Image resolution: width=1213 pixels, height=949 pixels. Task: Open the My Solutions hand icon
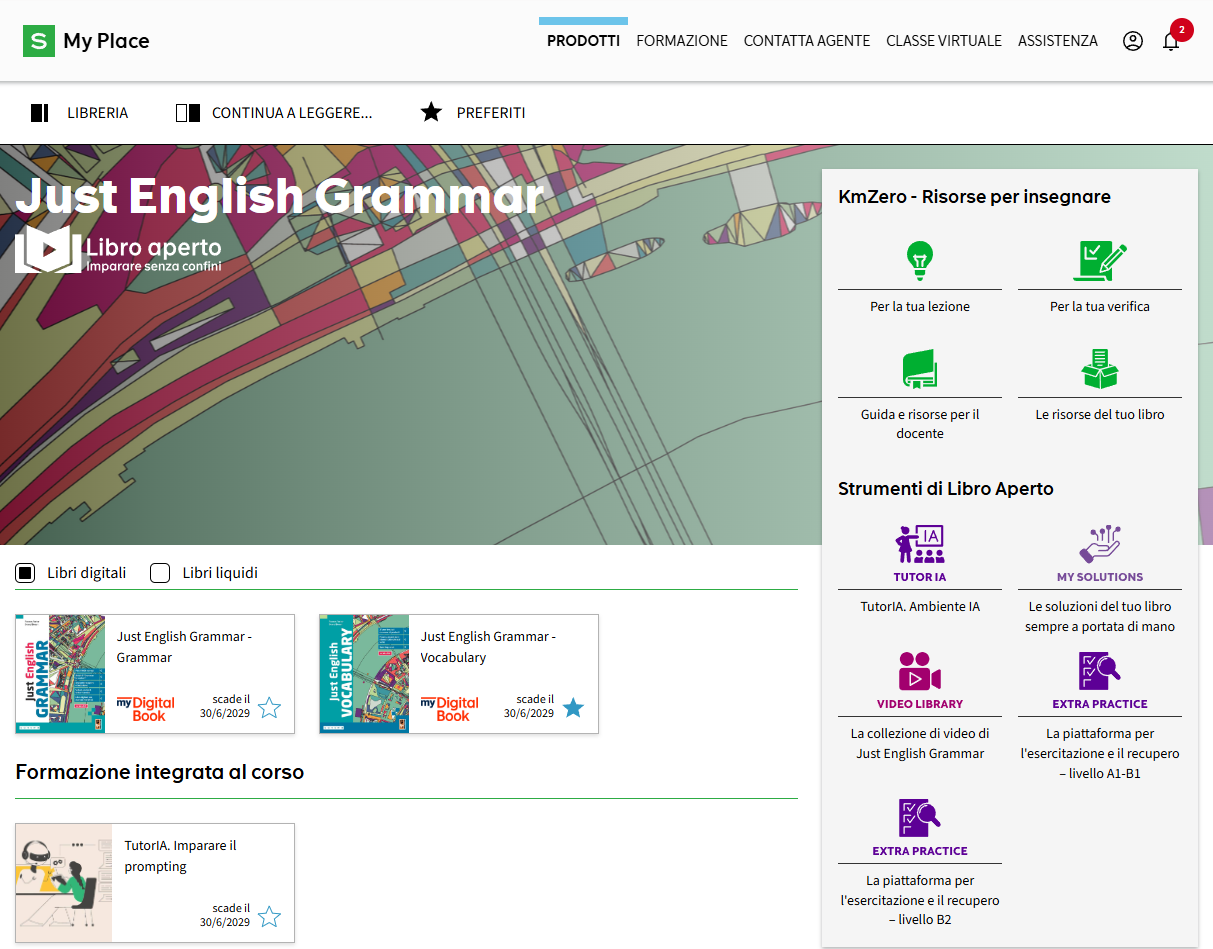point(1100,544)
